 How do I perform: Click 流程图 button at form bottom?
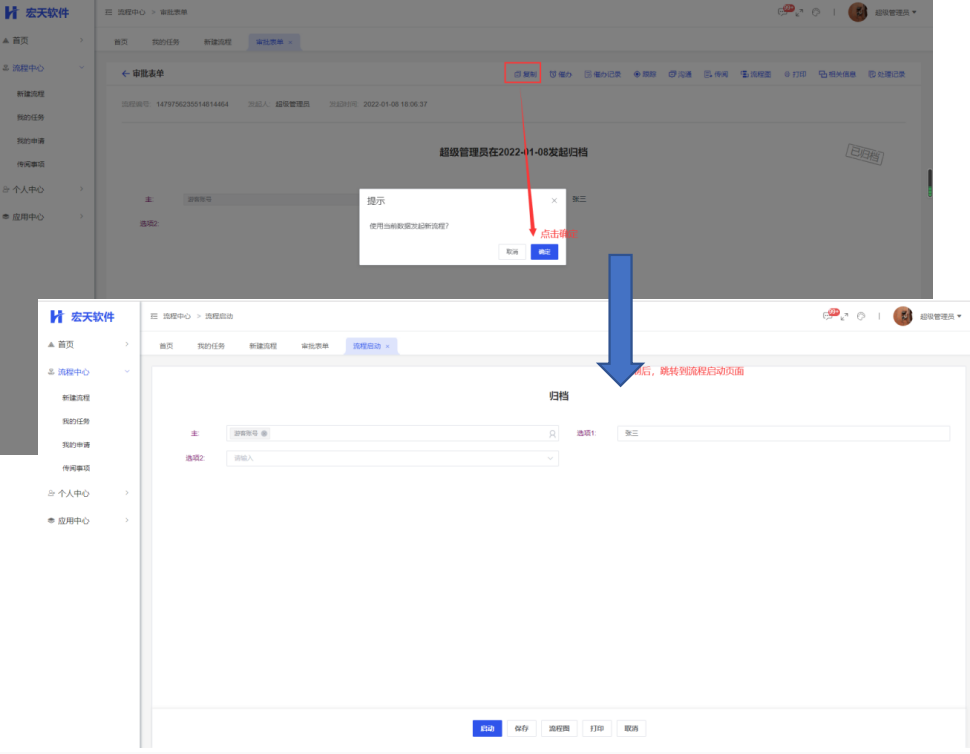559,729
